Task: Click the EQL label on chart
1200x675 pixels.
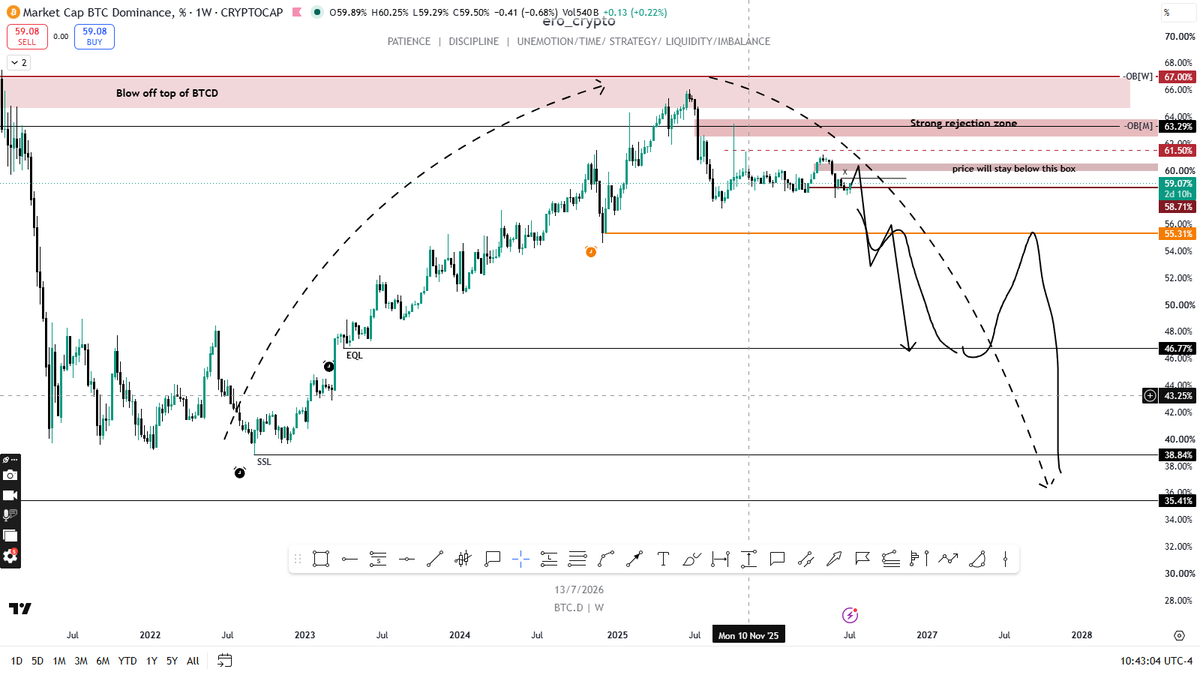Action: [354, 355]
